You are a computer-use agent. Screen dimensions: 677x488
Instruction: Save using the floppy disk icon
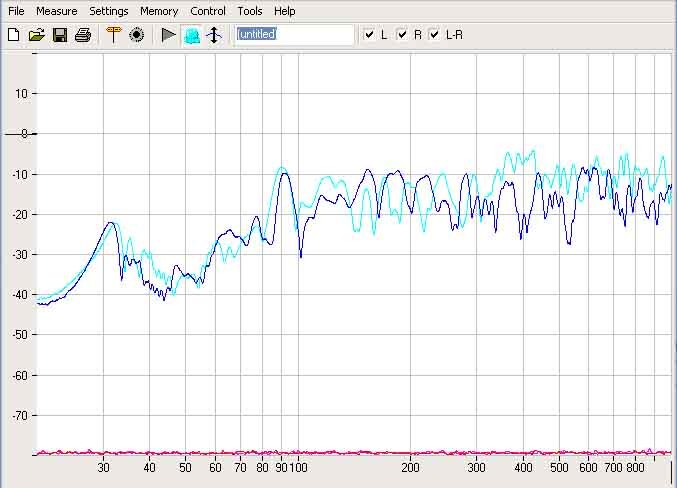coord(60,35)
